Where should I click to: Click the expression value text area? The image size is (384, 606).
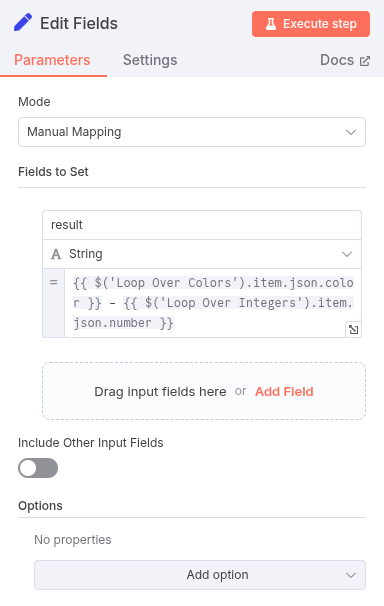tap(213, 303)
